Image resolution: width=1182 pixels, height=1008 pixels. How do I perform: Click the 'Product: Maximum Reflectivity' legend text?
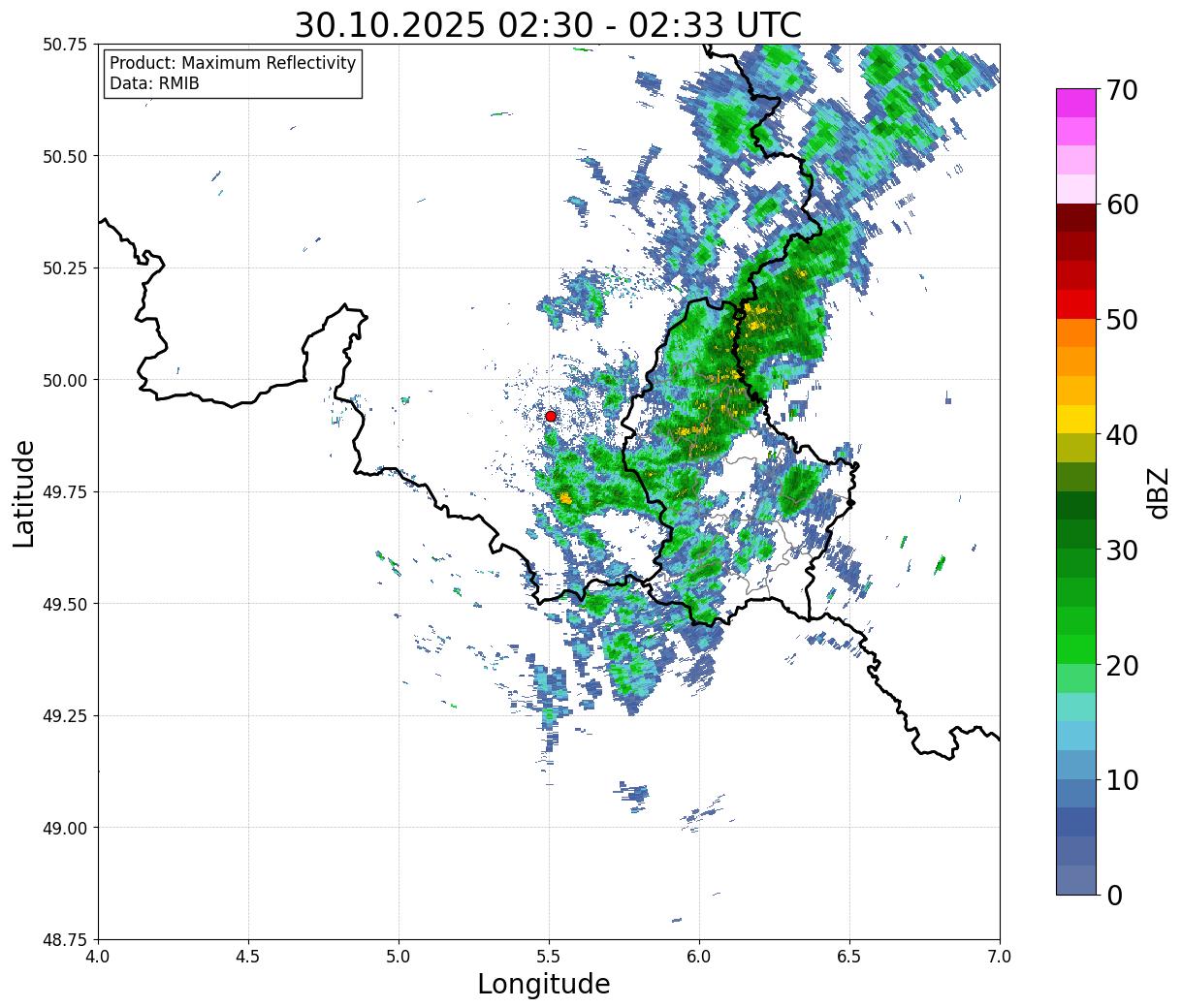tap(233, 63)
